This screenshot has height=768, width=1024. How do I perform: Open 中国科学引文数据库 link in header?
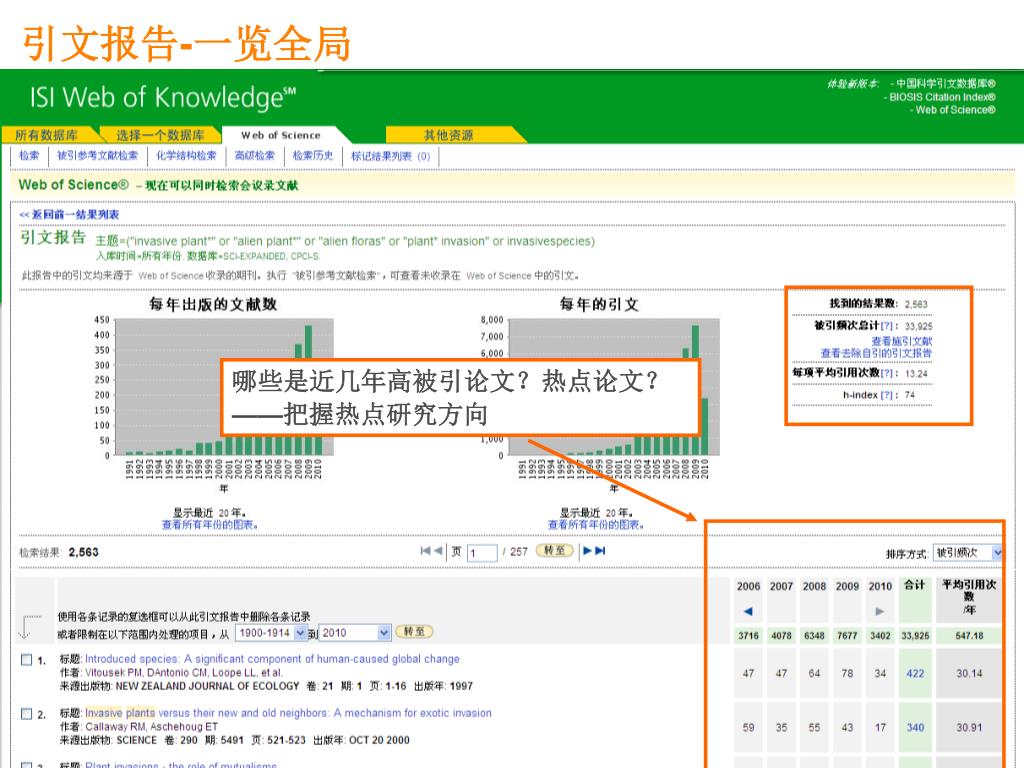(x=946, y=84)
